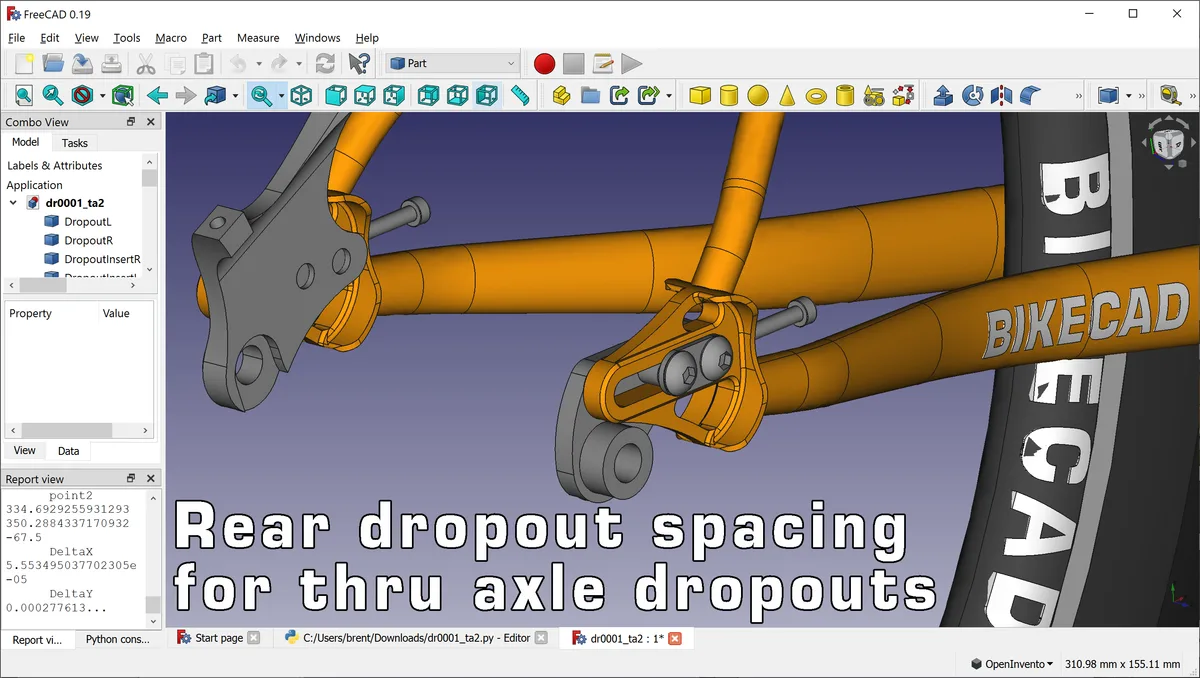The height and width of the screenshot is (678, 1200).
Task: Open the Measure menu
Action: tap(258, 38)
